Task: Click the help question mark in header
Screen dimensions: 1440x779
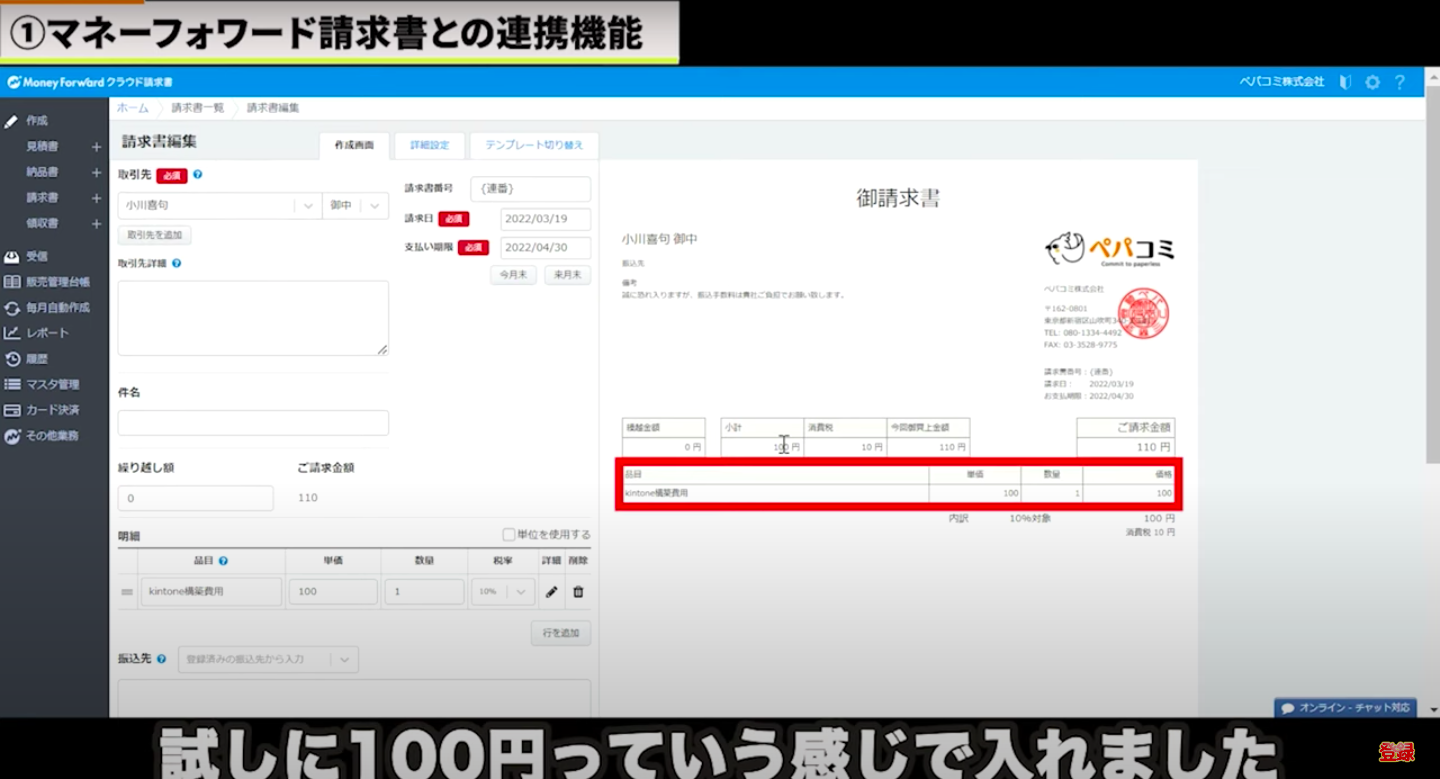Action: click(1400, 82)
